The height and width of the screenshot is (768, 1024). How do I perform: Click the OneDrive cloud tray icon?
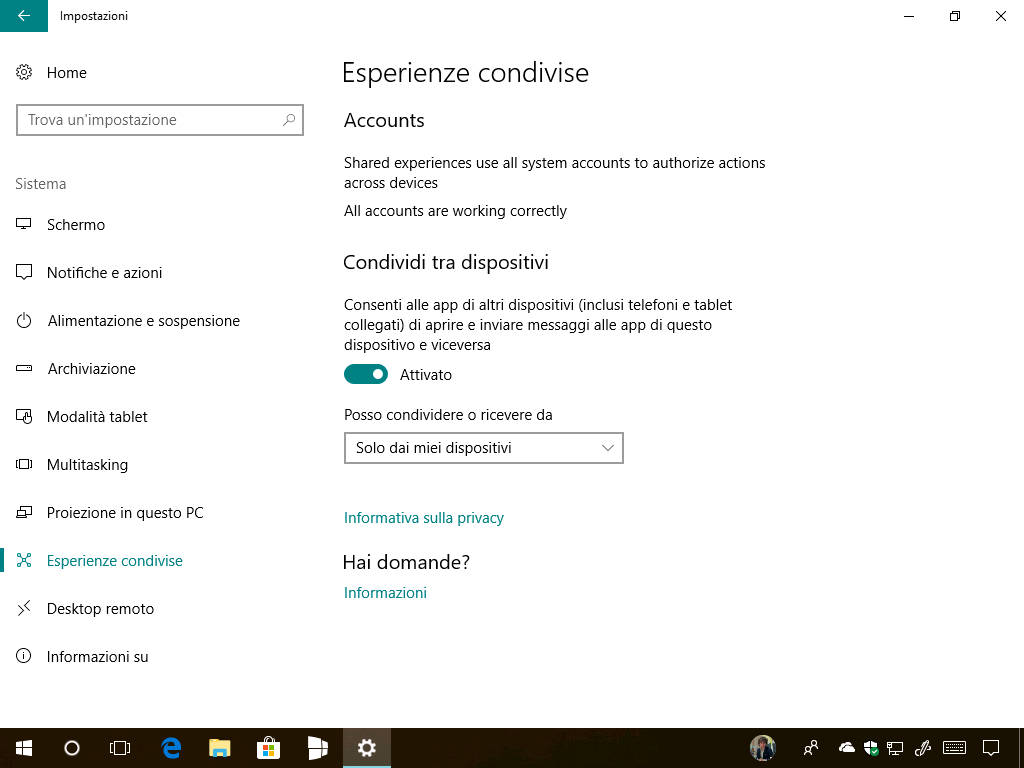846,748
